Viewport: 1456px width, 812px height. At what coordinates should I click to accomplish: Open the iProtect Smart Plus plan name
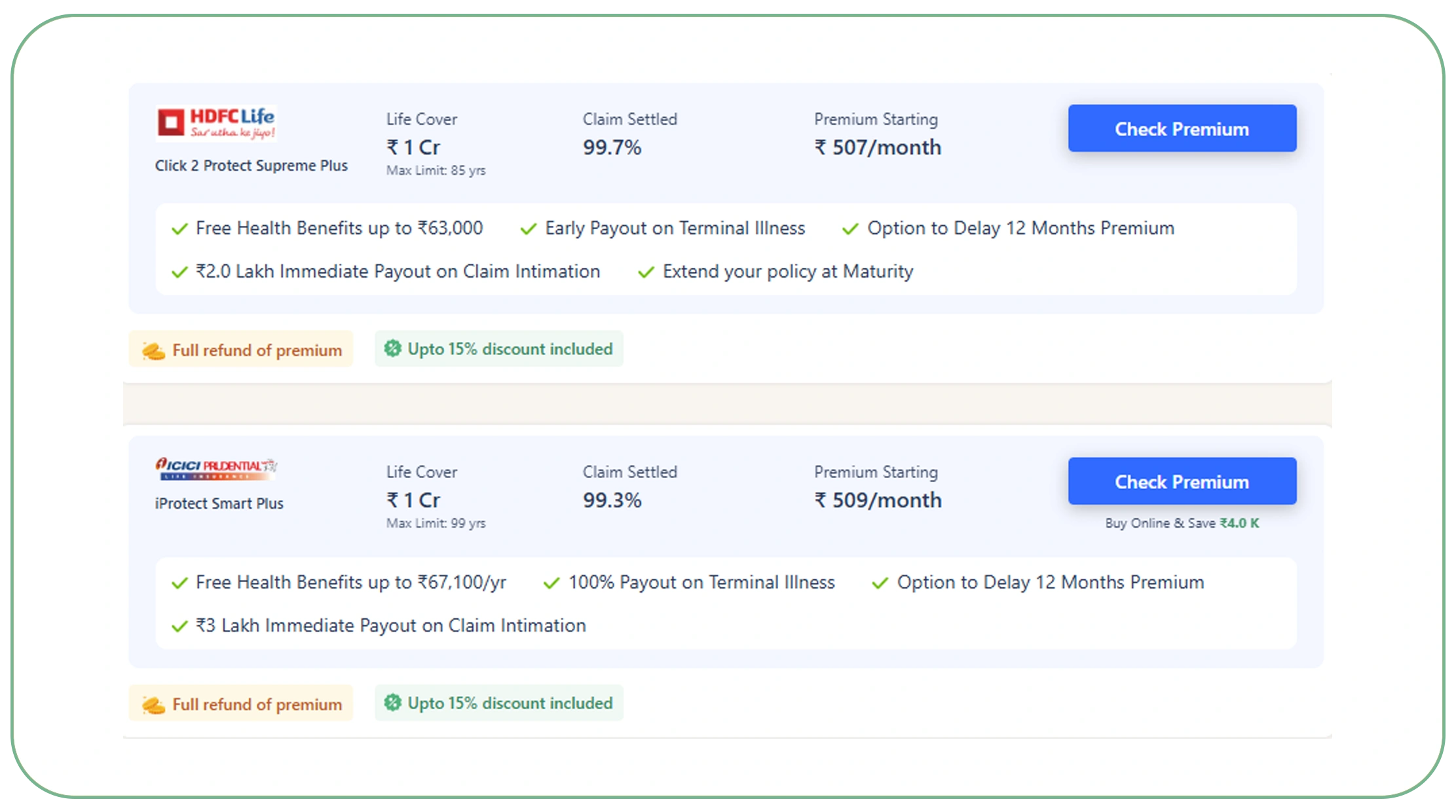click(219, 504)
